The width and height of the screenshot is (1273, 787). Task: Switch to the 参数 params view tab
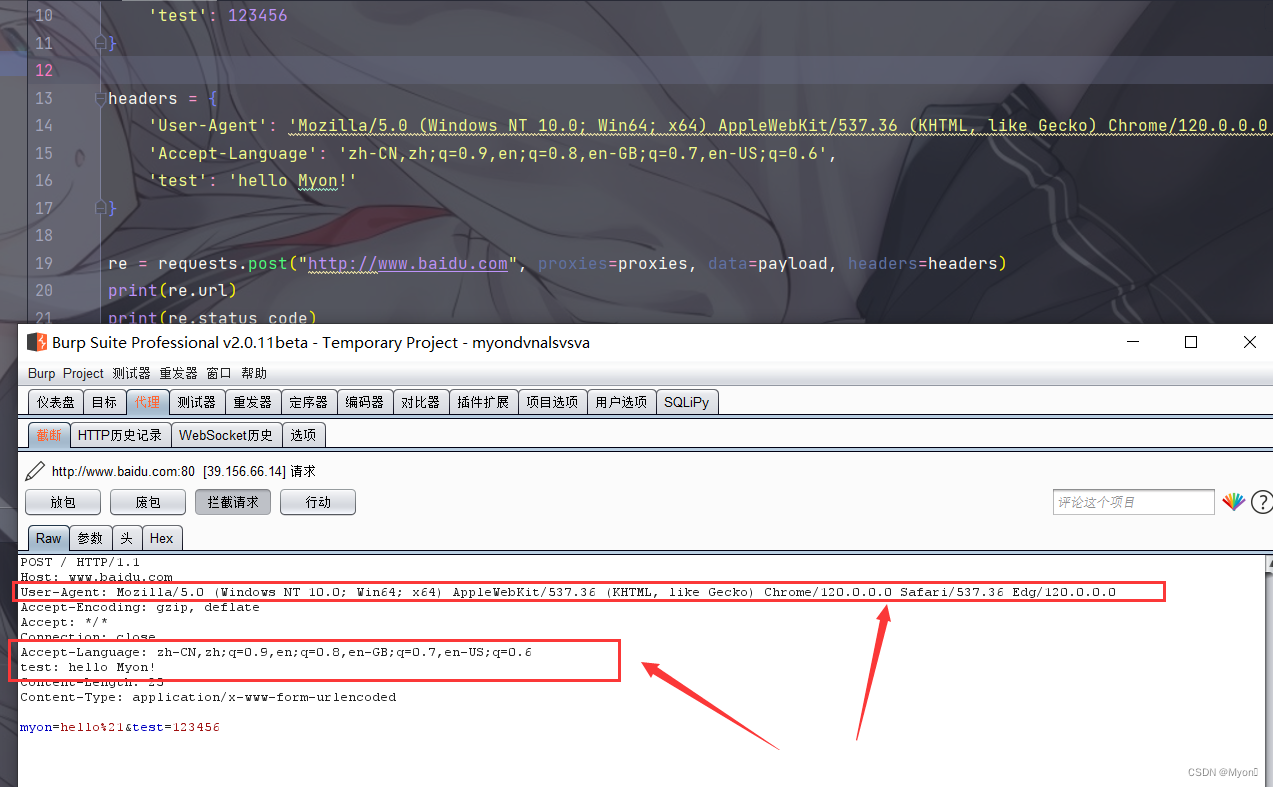click(90, 538)
